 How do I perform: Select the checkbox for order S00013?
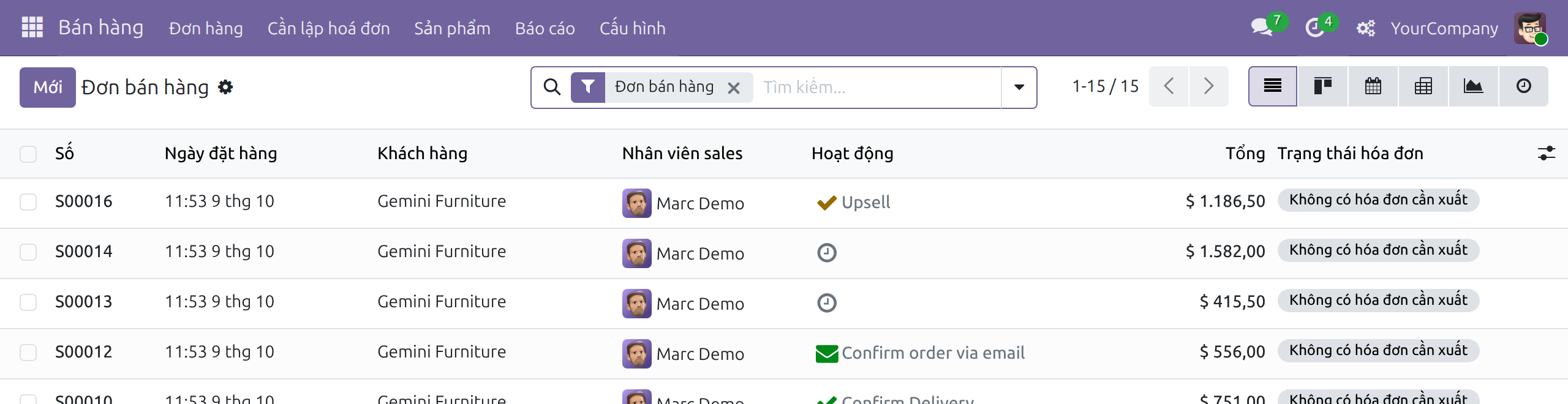pyautogui.click(x=28, y=302)
